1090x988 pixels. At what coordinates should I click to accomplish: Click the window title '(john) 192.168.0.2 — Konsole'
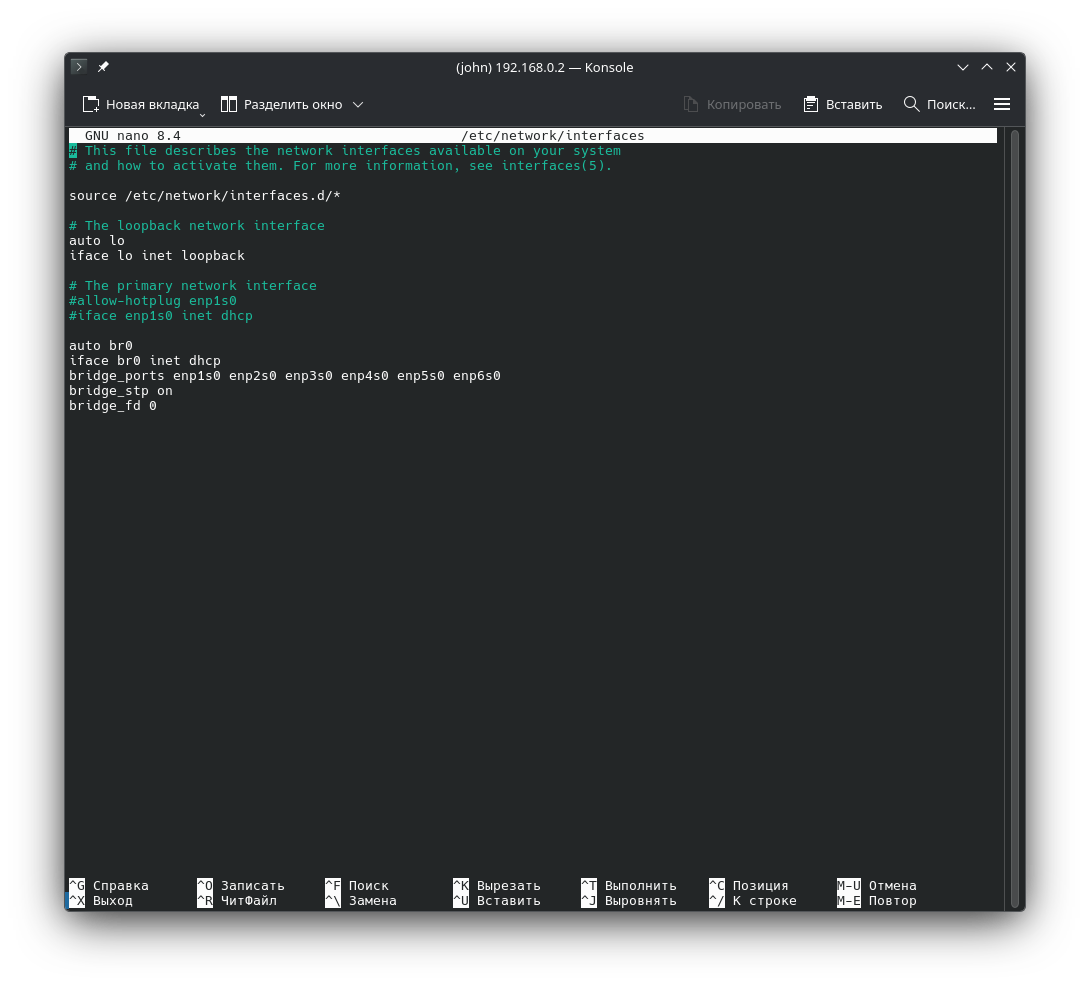(544, 67)
